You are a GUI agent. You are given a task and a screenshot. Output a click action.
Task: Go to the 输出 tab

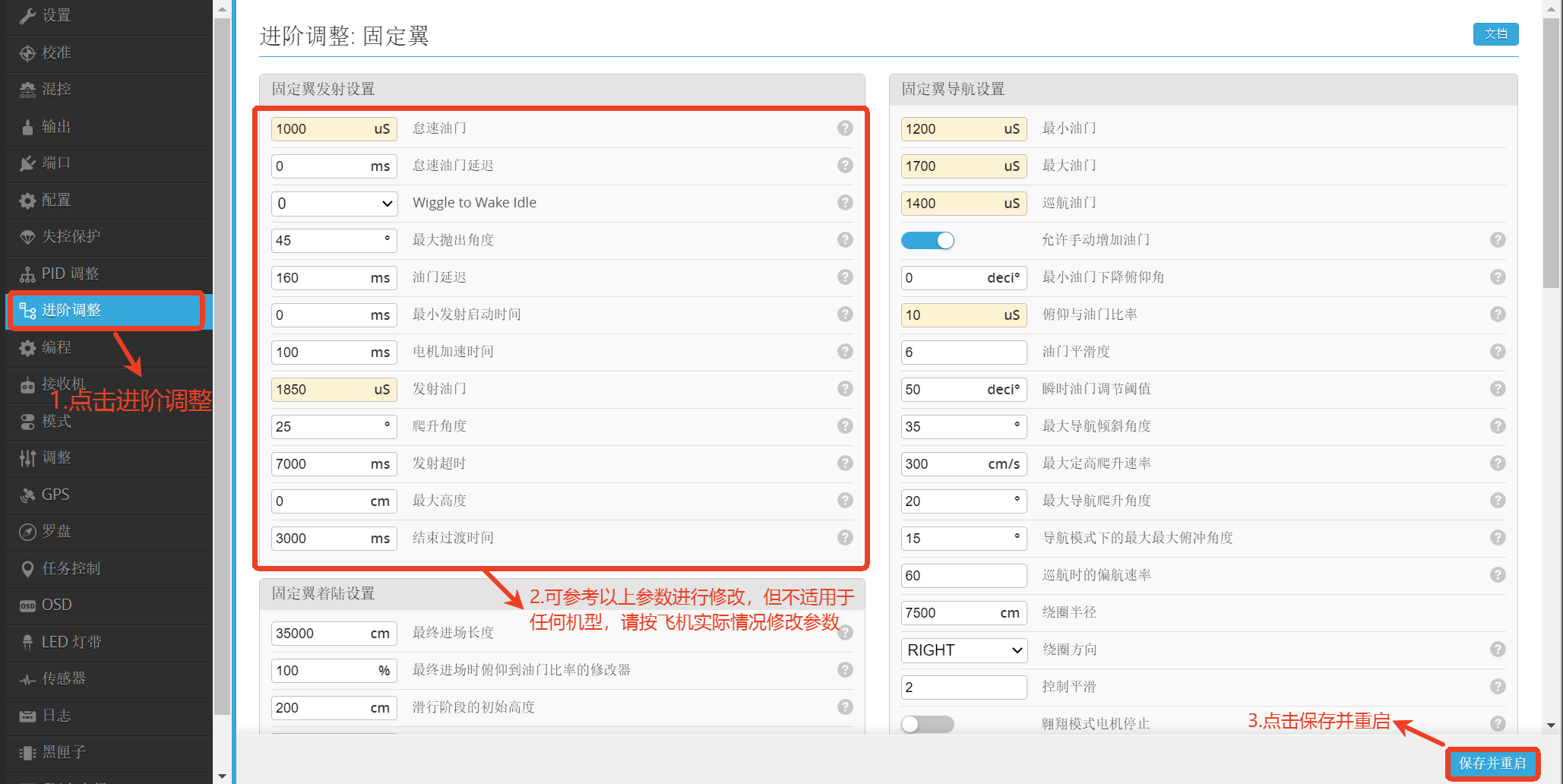tap(109, 127)
